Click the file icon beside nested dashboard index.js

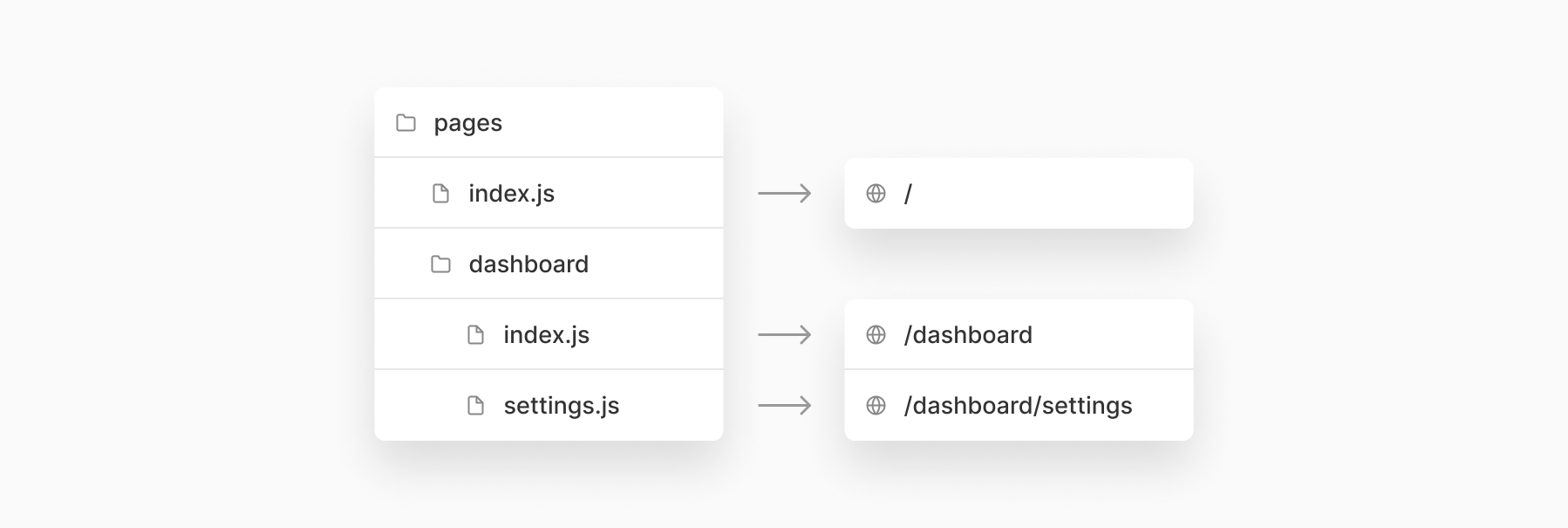476,334
